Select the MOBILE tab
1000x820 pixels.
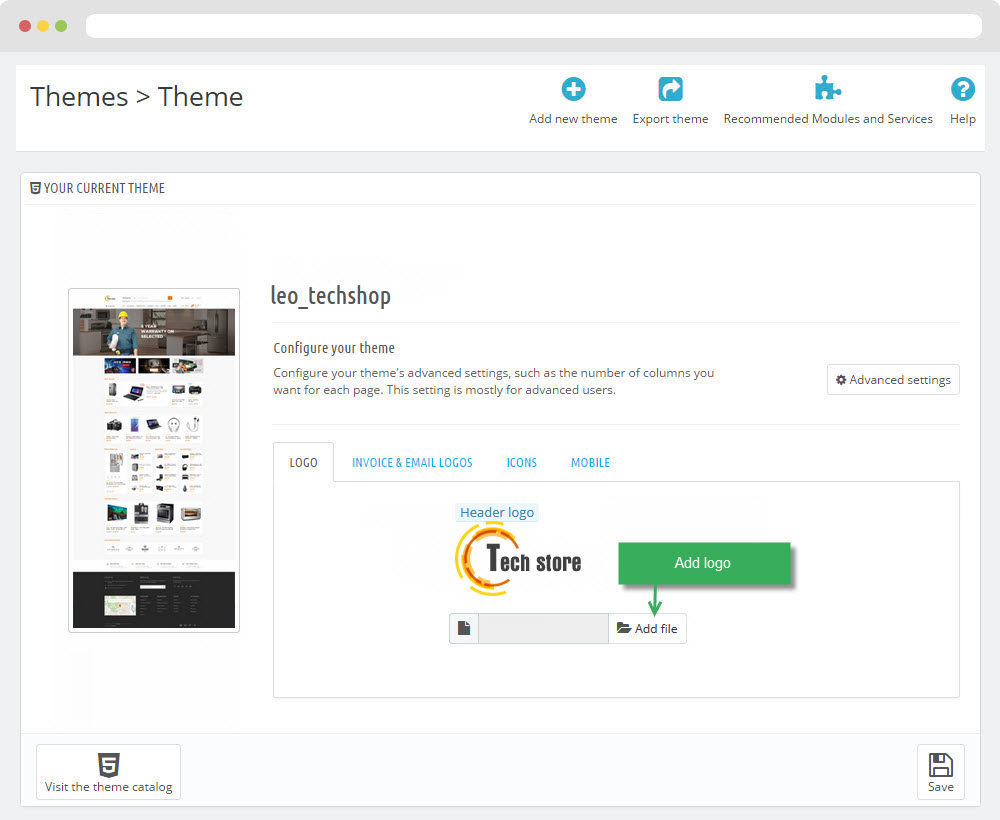(x=590, y=462)
